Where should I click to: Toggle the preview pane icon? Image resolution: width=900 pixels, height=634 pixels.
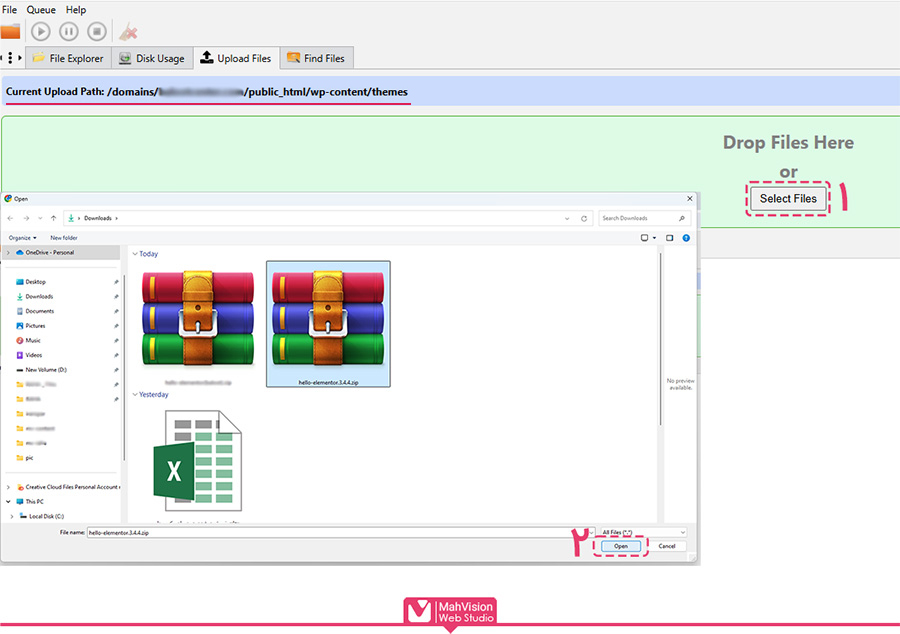(x=670, y=238)
